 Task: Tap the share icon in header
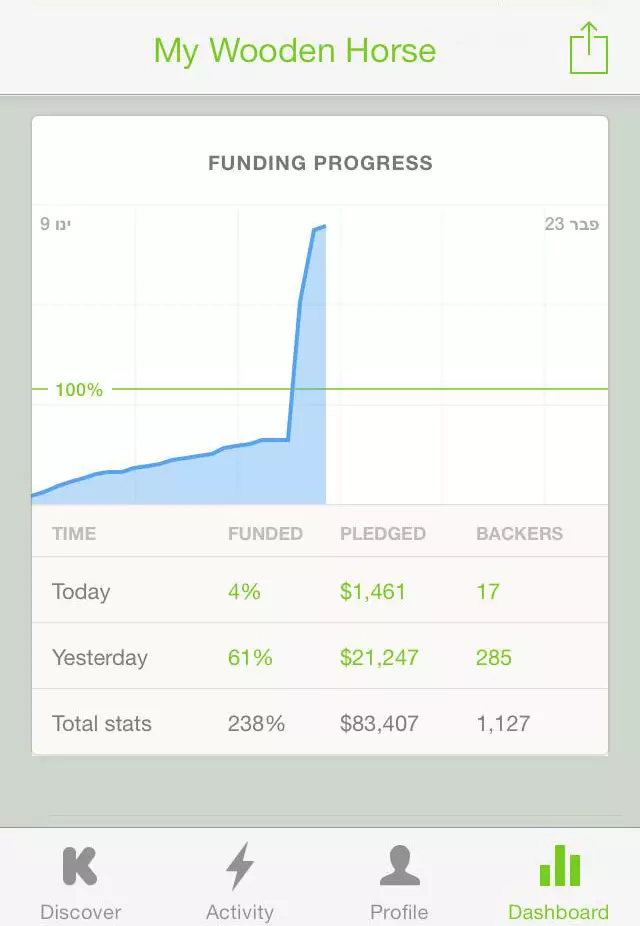tap(589, 48)
